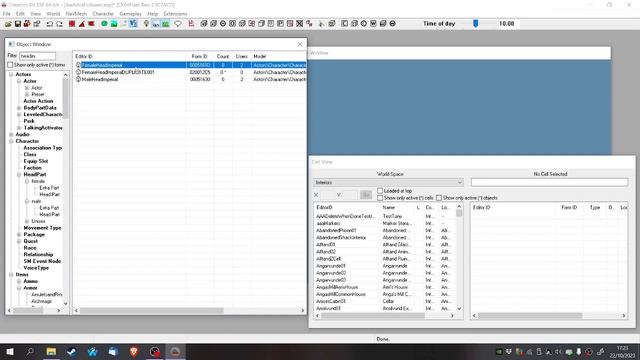Image resolution: width=640 pixels, height=360 pixels.
Task: Toggle Show only active objects checkbox
Action: pyautogui.click(x=439, y=198)
